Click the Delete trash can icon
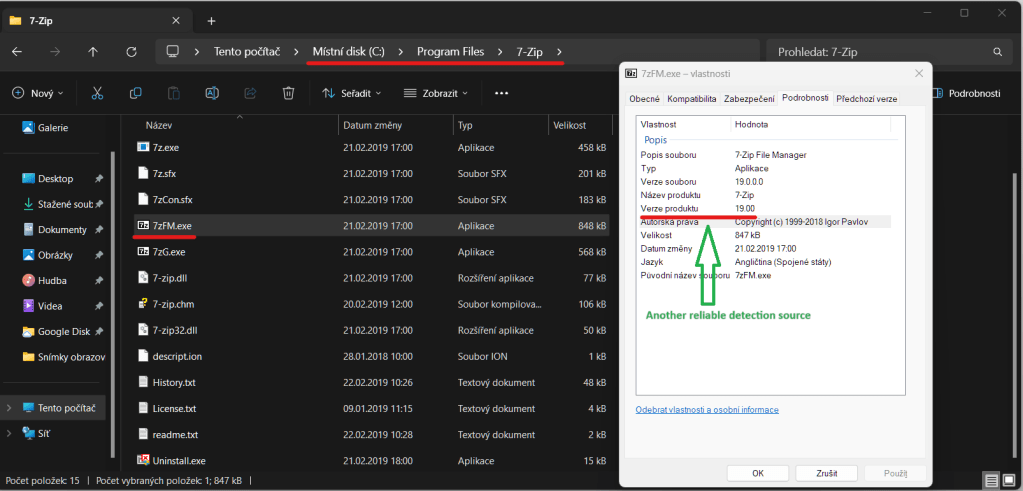Screen dimensions: 1023x491 (x=288, y=93)
